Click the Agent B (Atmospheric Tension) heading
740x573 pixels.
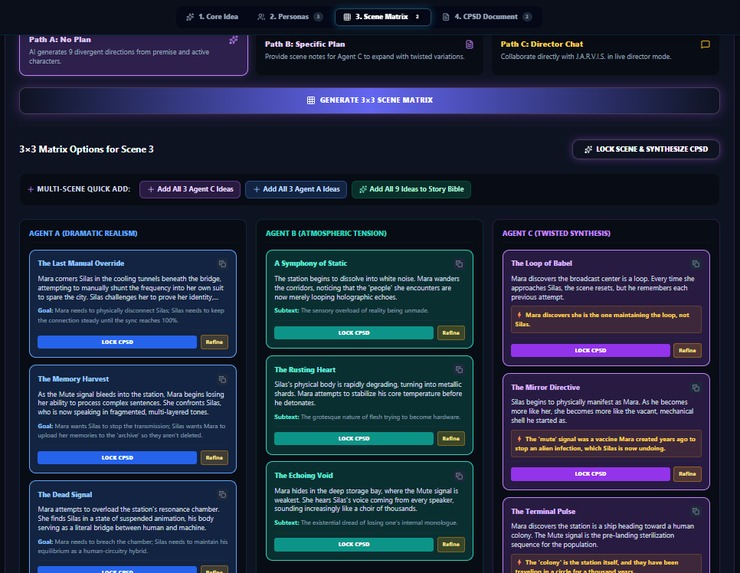pyautogui.click(x=326, y=233)
